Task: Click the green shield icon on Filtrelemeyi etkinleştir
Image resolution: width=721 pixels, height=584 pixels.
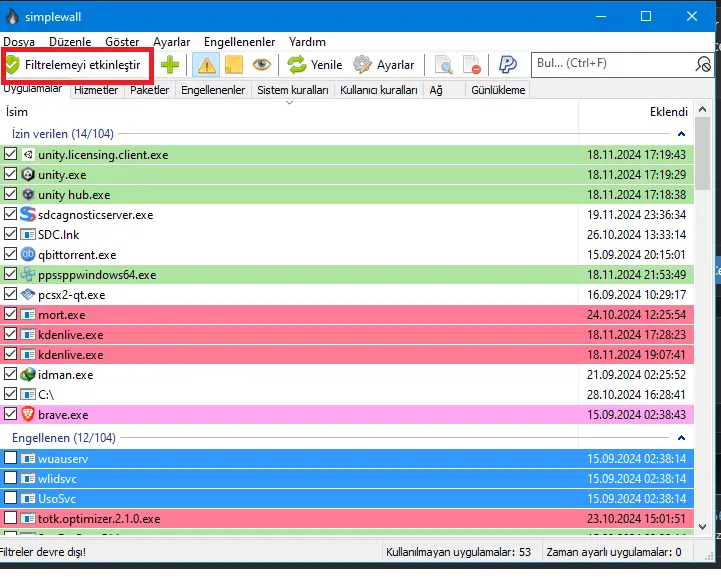Action: pyautogui.click(x=13, y=65)
